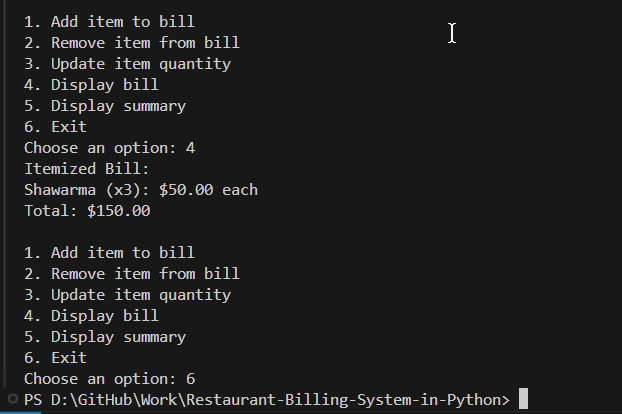Click first '4. Display bill' menu line
Viewport: 622px width, 414px height.
91,85
